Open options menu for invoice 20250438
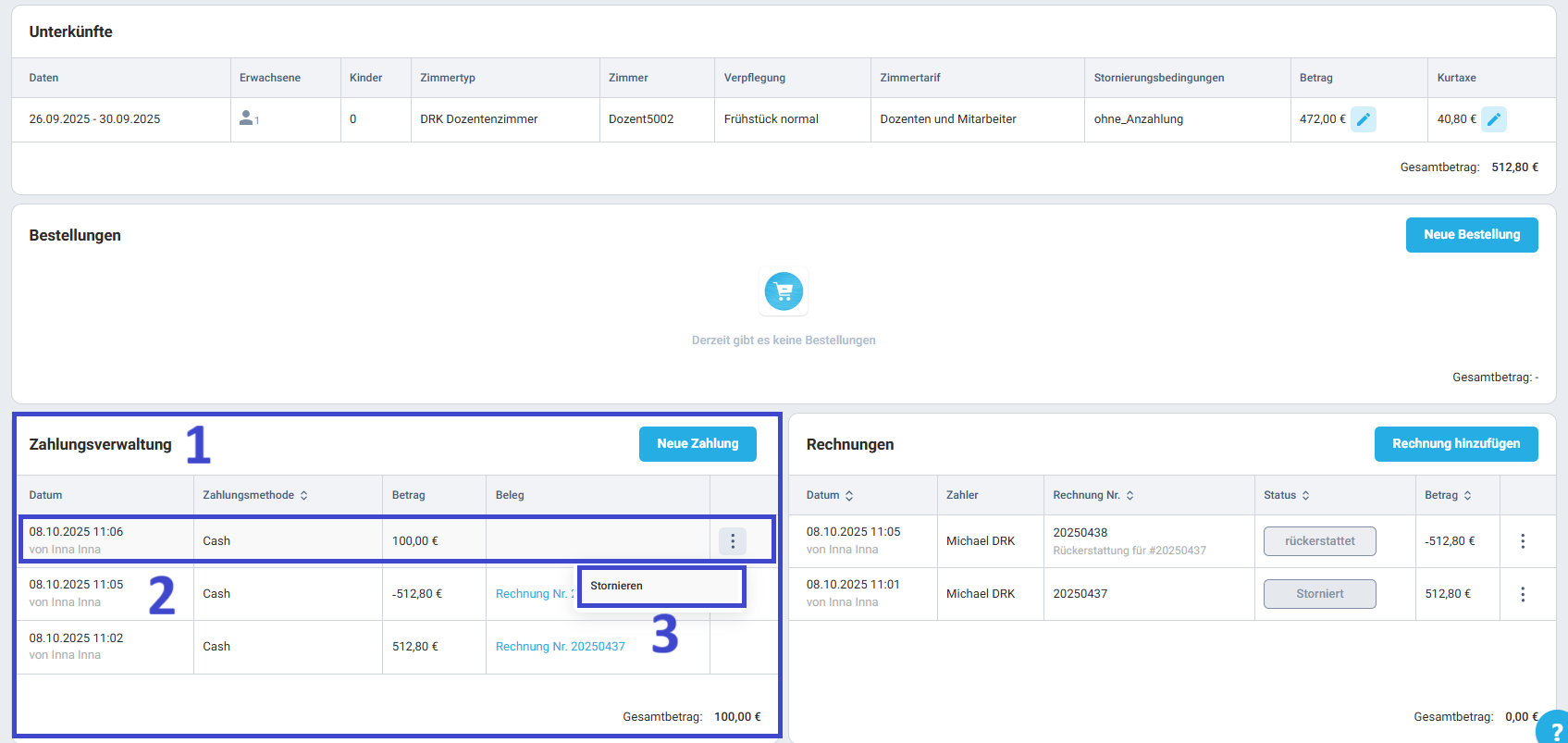1568x743 pixels. [x=1523, y=541]
